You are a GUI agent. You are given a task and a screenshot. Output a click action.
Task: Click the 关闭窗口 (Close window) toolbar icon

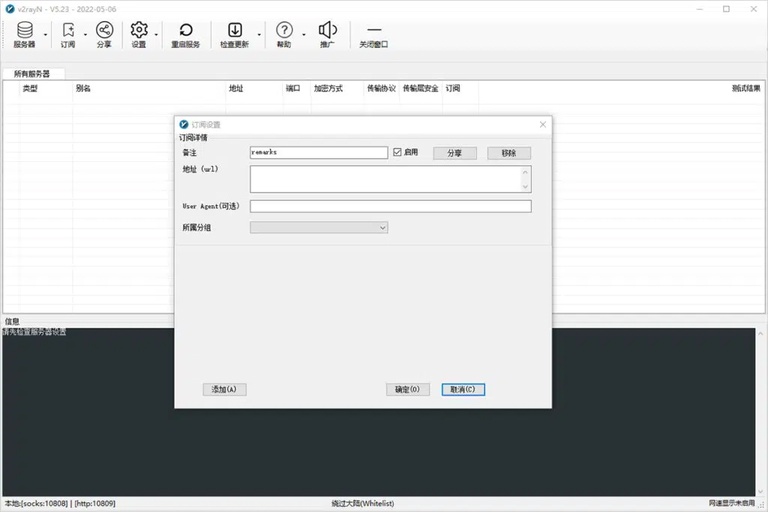point(373,34)
